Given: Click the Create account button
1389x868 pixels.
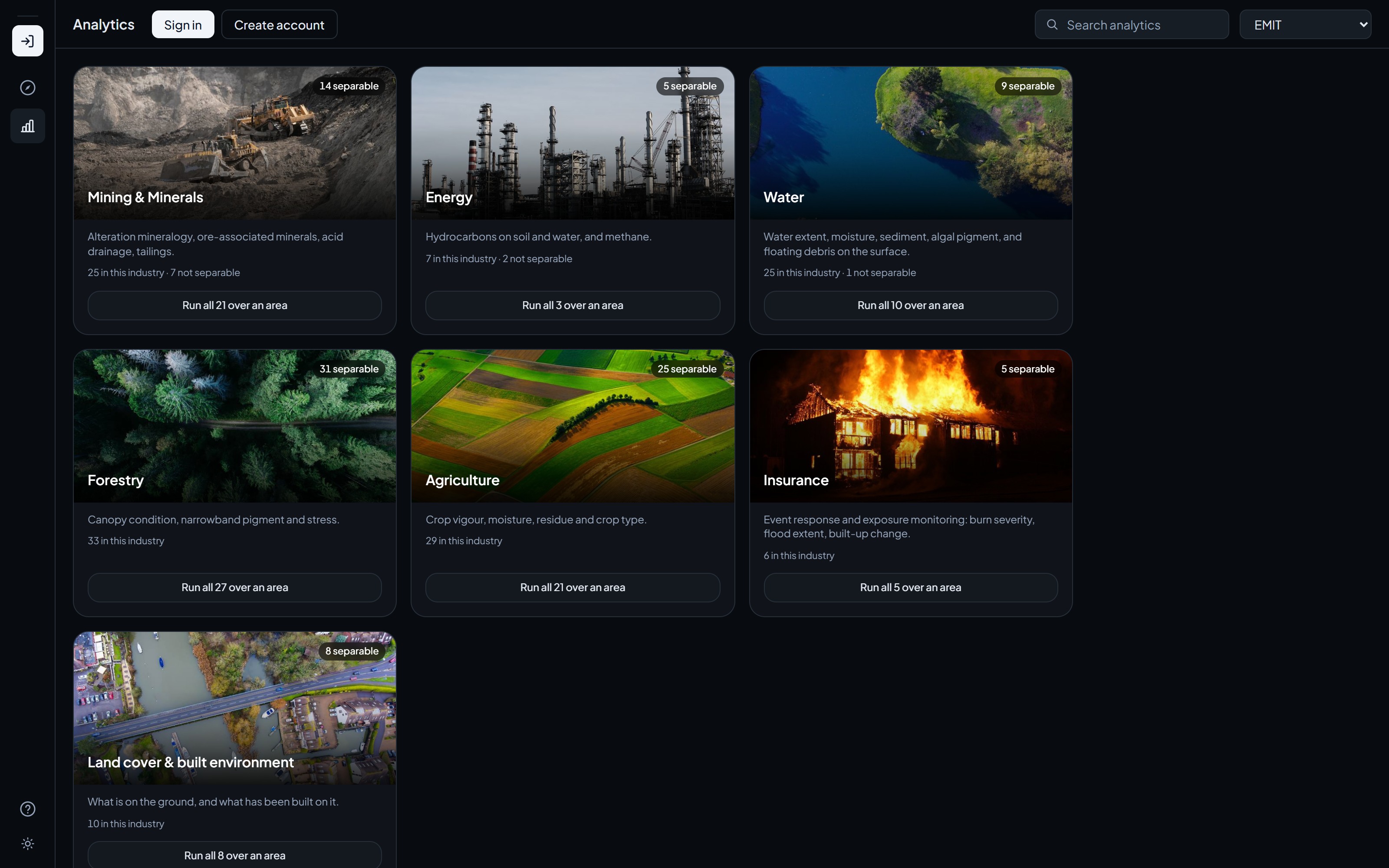Looking at the screenshot, I should click(x=279, y=24).
